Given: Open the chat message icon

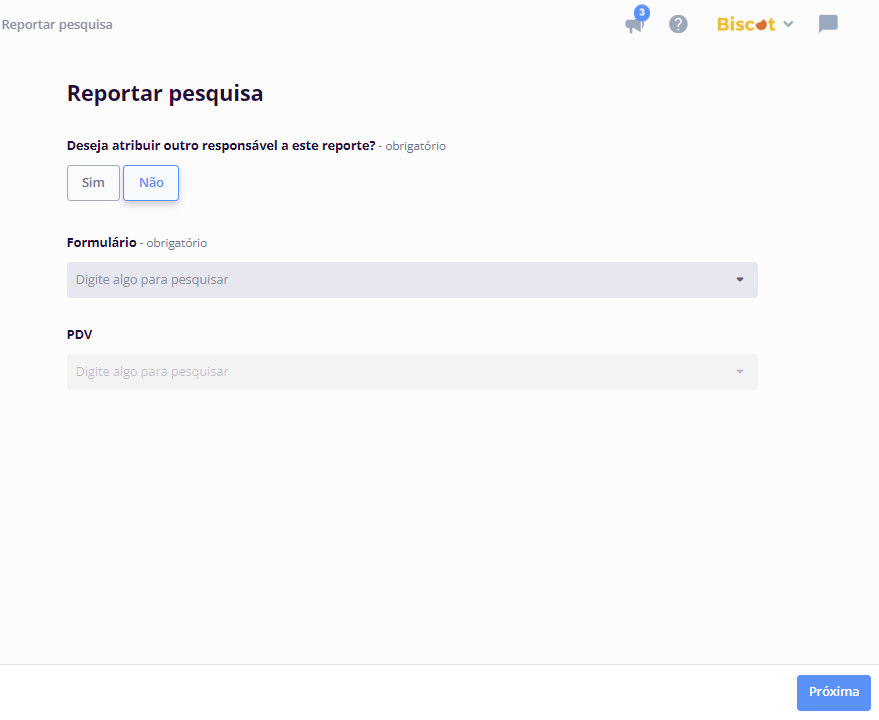Looking at the screenshot, I should (x=828, y=24).
